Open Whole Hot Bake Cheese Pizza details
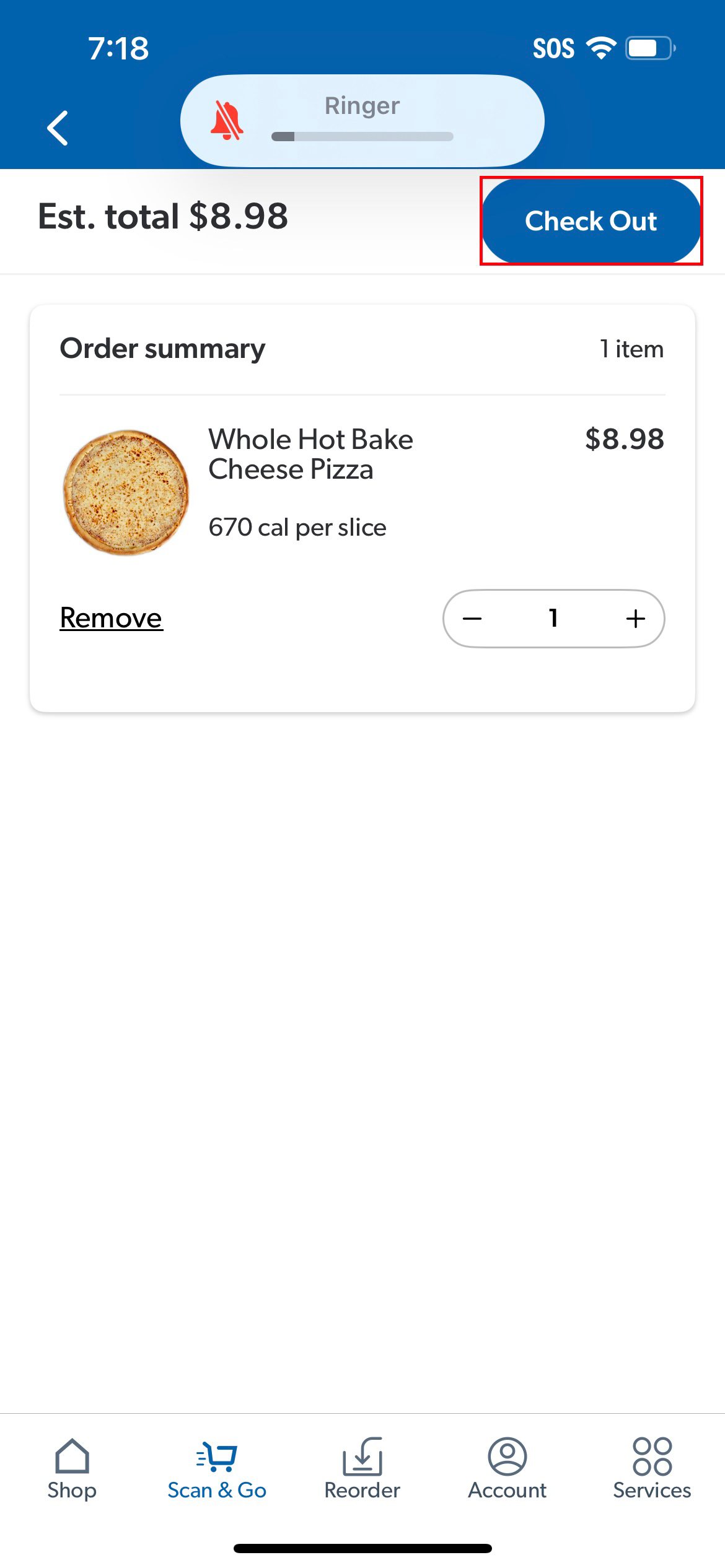725x1568 pixels. click(x=310, y=454)
